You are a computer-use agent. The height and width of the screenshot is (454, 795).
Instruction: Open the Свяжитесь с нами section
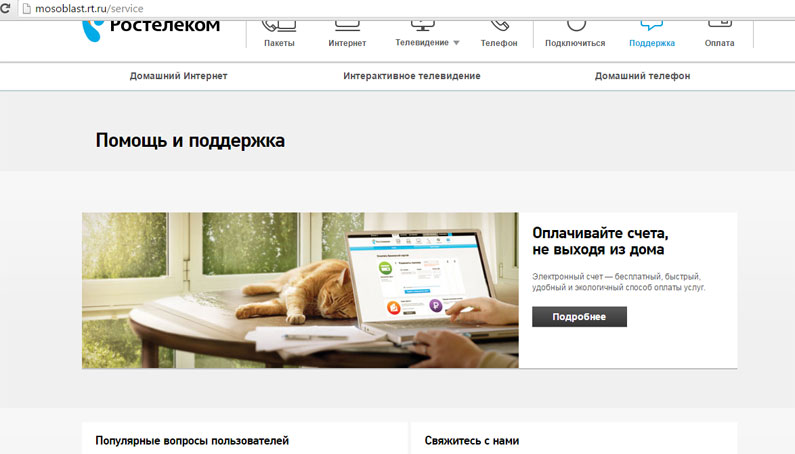[471, 440]
